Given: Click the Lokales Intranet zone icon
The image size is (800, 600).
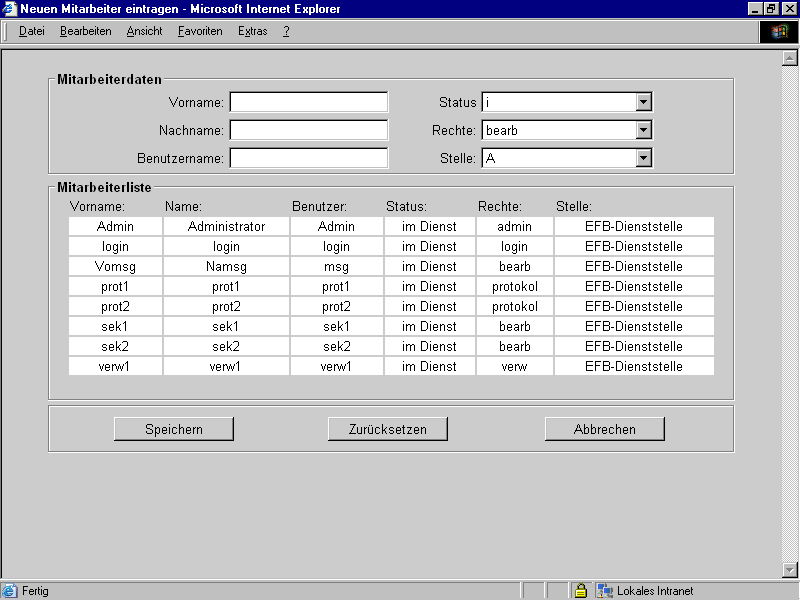Looking at the screenshot, I should [605, 591].
